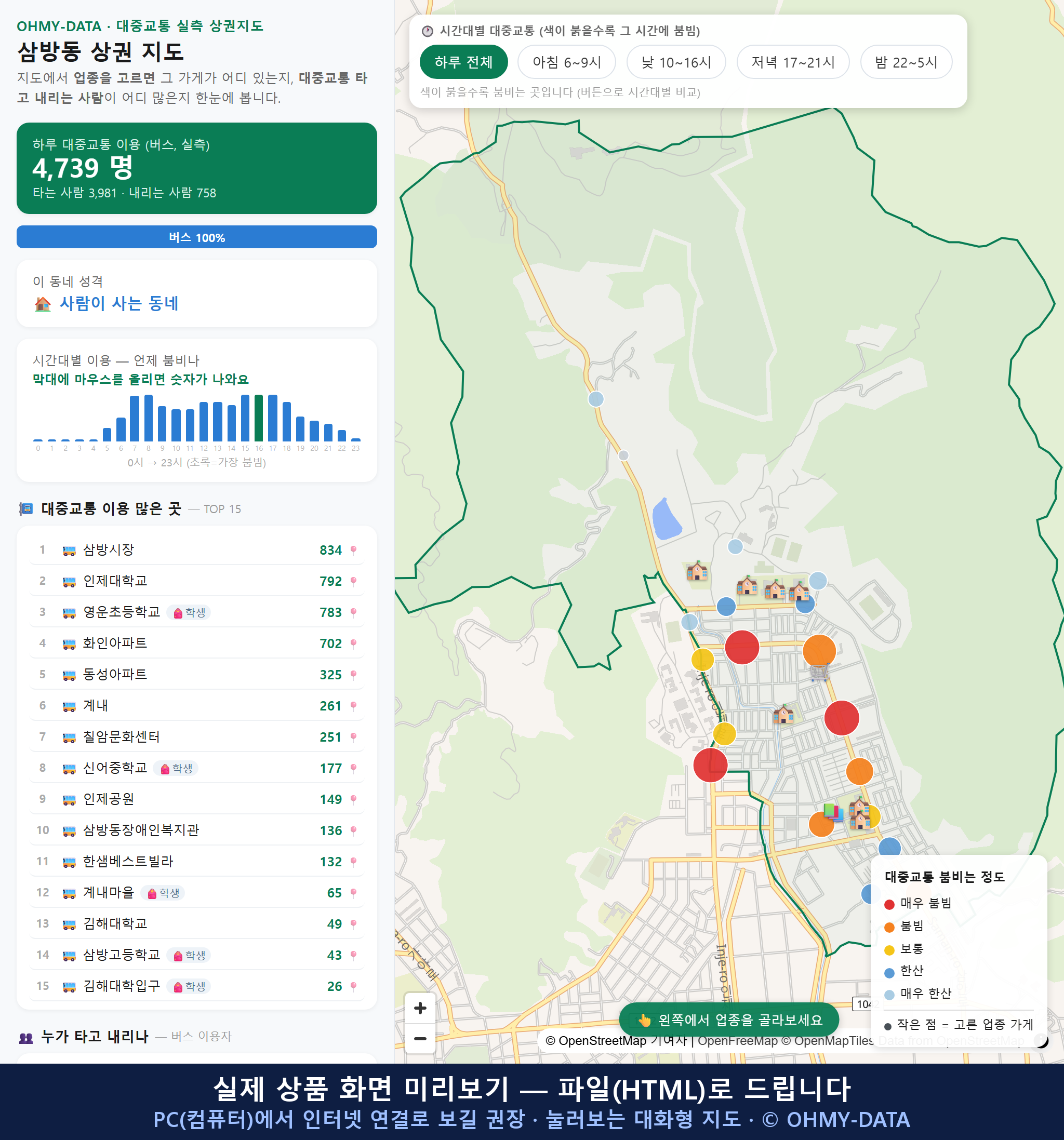Click the 834 count for 삼방시장
Viewport: 1064px width, 1140px height.
tap(330, 550)
